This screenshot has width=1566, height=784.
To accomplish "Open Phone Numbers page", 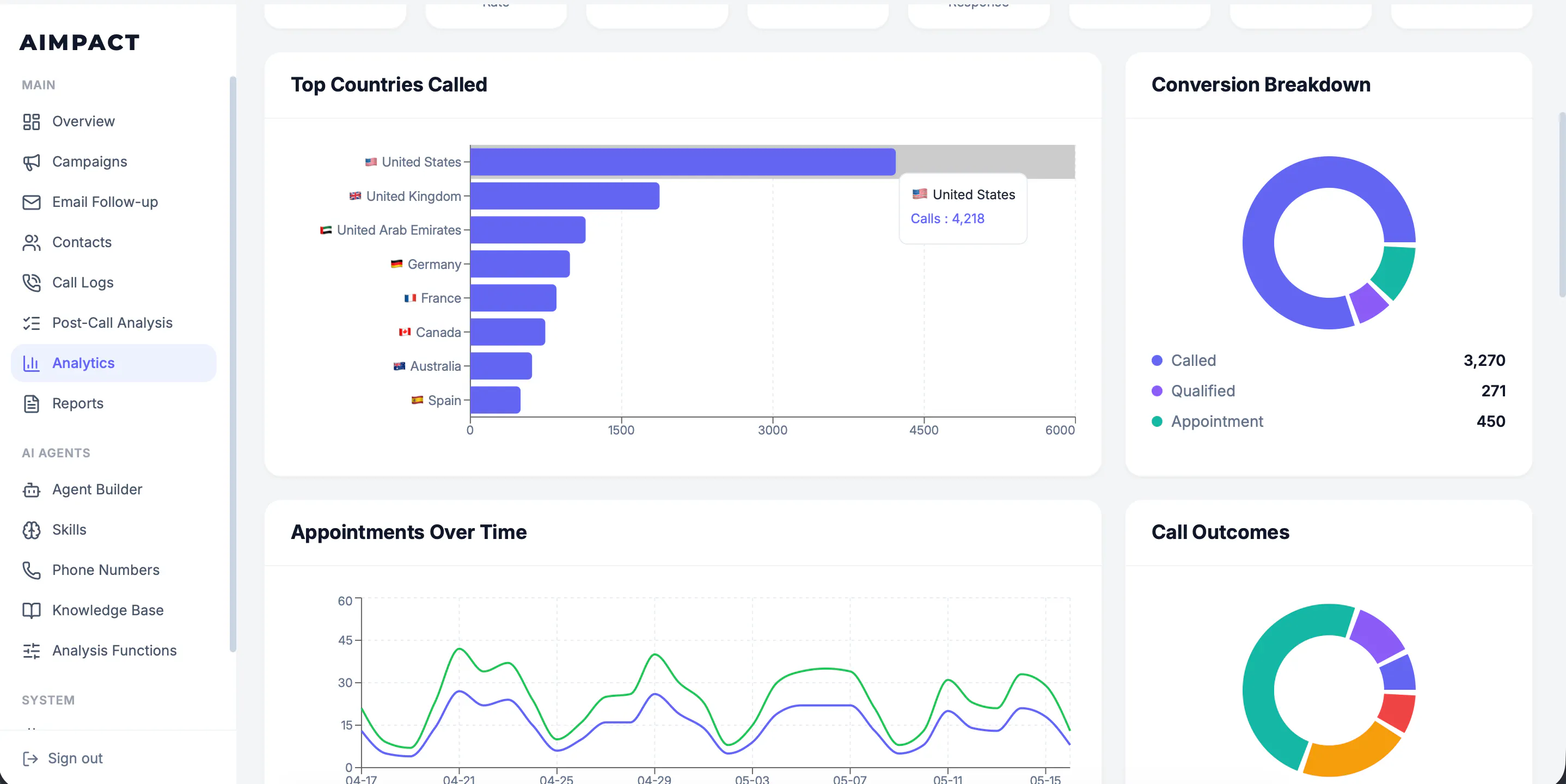I will point(114,570).
